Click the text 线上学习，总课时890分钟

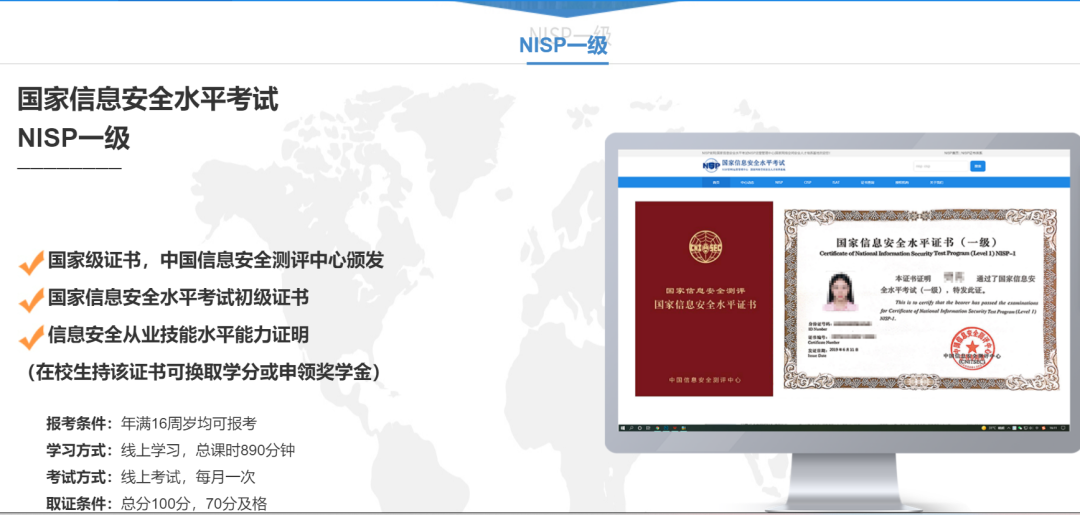tap(208, 450)
